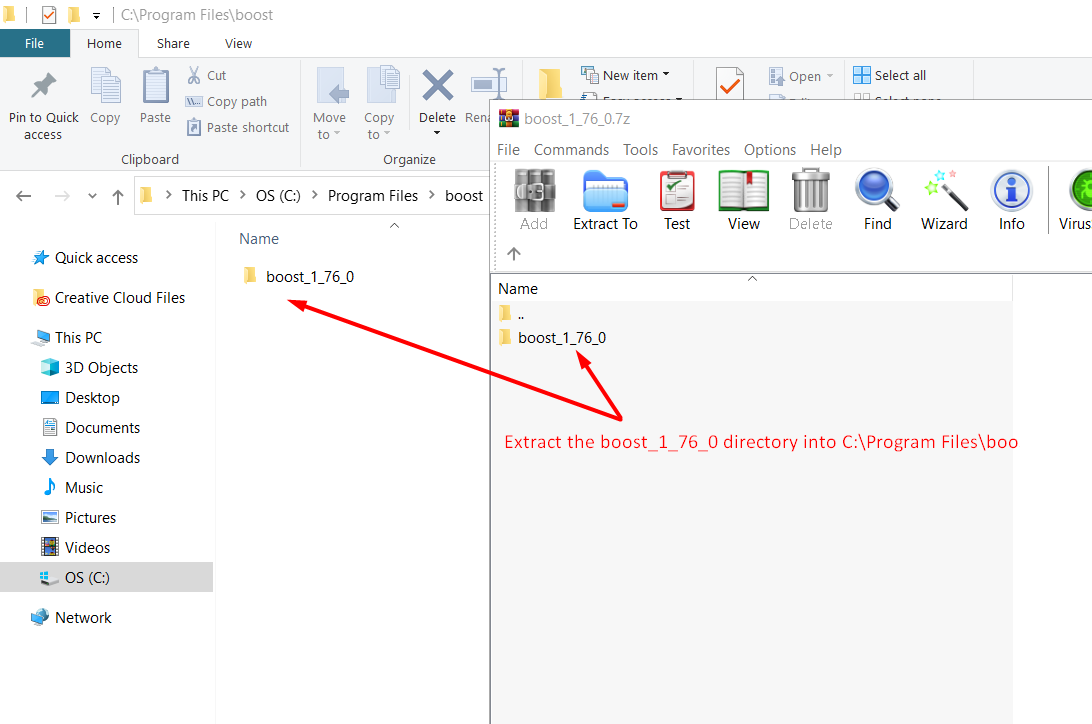Switch to the View ribbon tab
This screenshot has width=1092, height=724.
[238, 43]
